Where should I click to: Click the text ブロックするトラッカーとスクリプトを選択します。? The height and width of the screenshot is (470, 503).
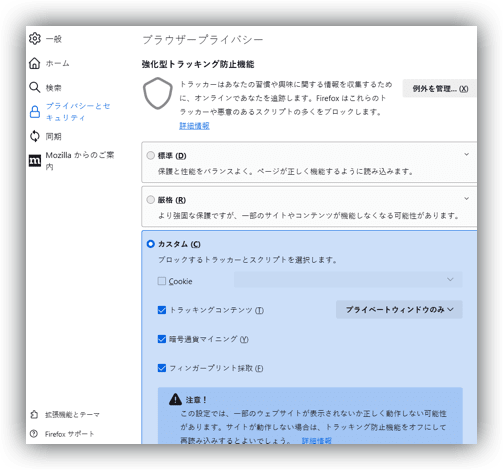click(247, 260)
